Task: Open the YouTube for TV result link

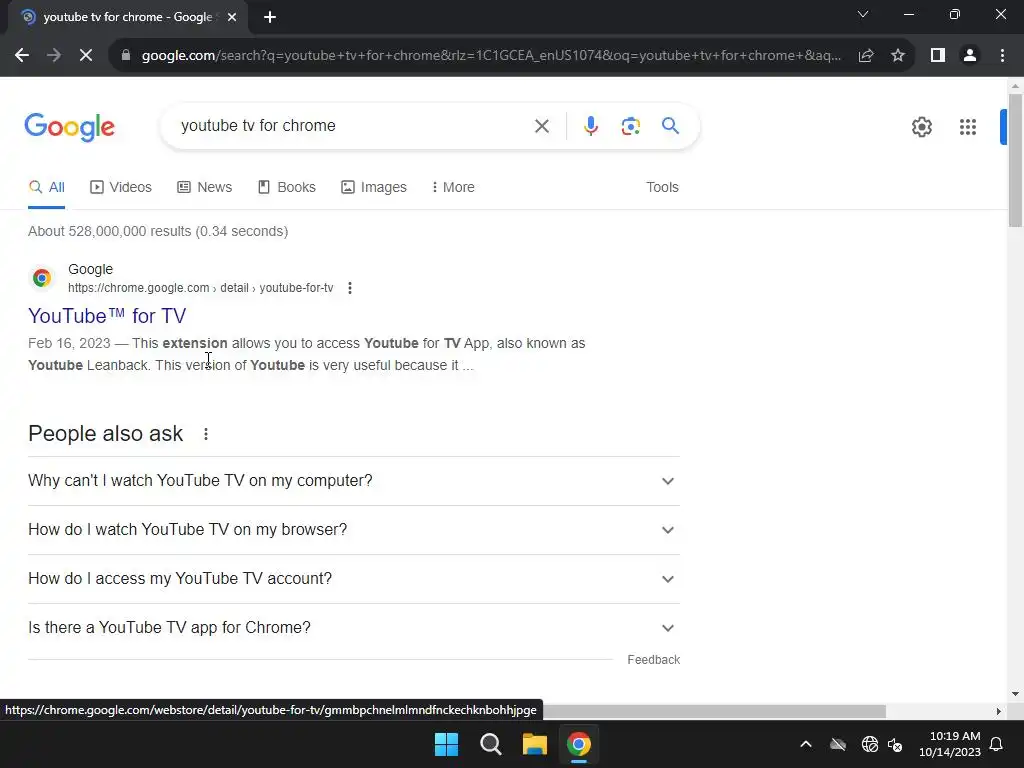Action: (x=107, y=316)
